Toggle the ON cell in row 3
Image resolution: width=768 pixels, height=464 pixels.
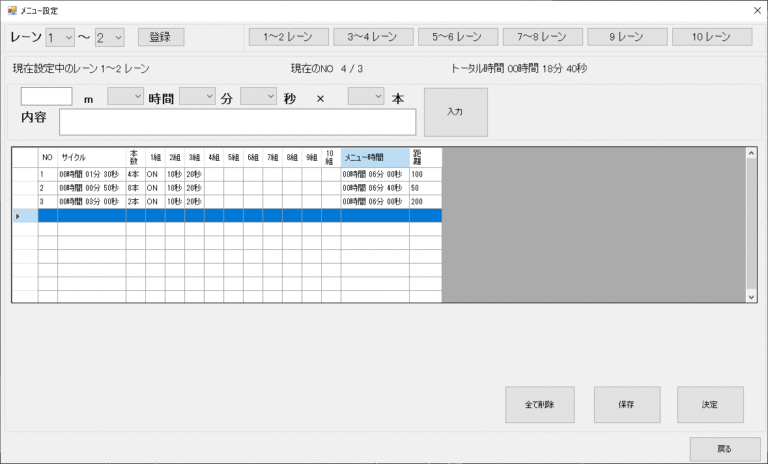coord(154,201)
